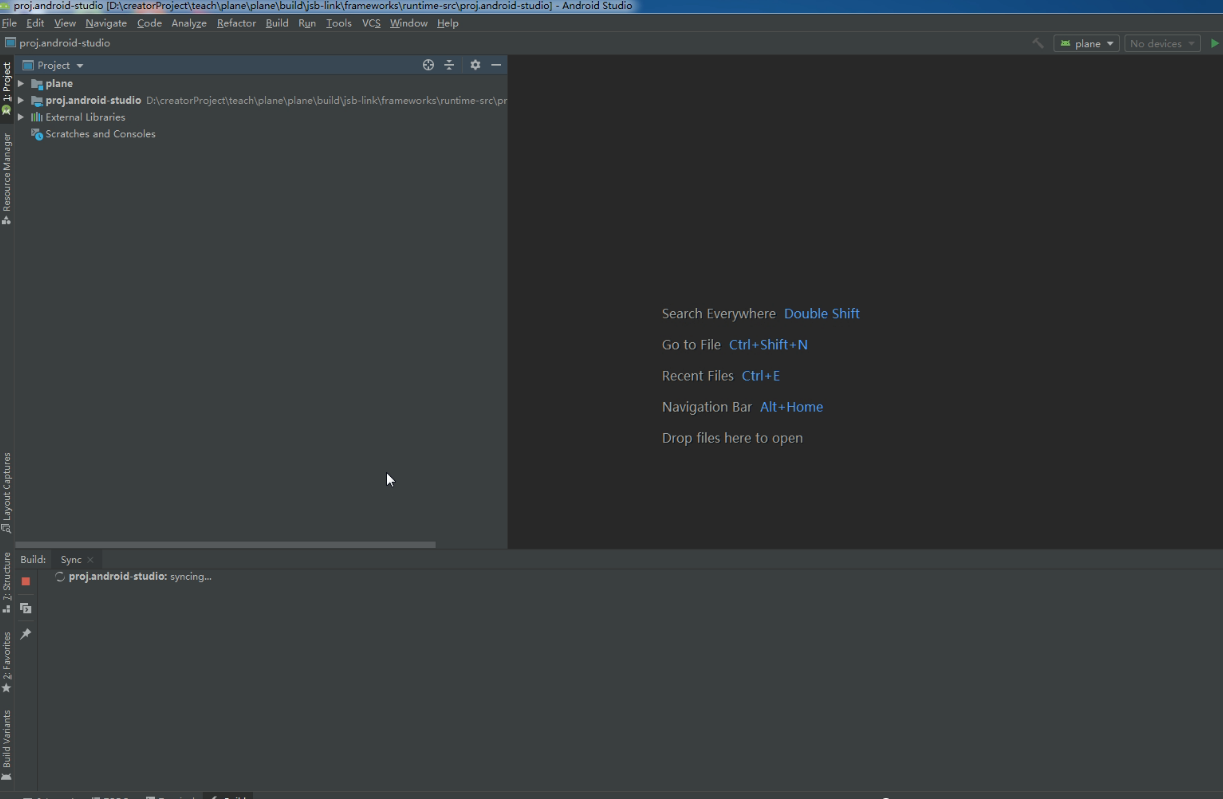The width and height of the screenshot is (1223, 799).
Task: Click the Ctrl+E shortcut hint
Action: (x=761, y=376)
